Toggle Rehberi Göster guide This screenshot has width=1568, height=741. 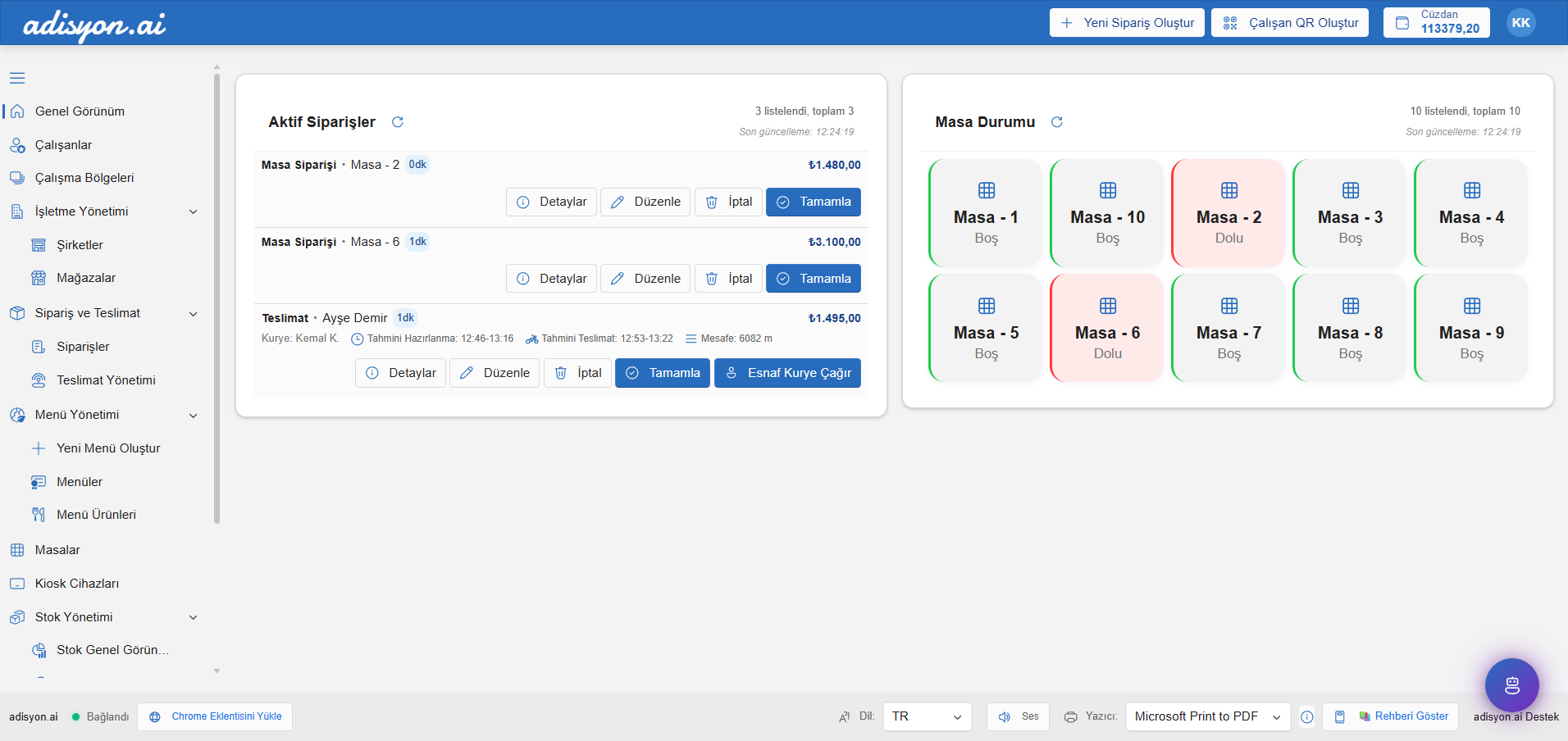coord(1391,716)
